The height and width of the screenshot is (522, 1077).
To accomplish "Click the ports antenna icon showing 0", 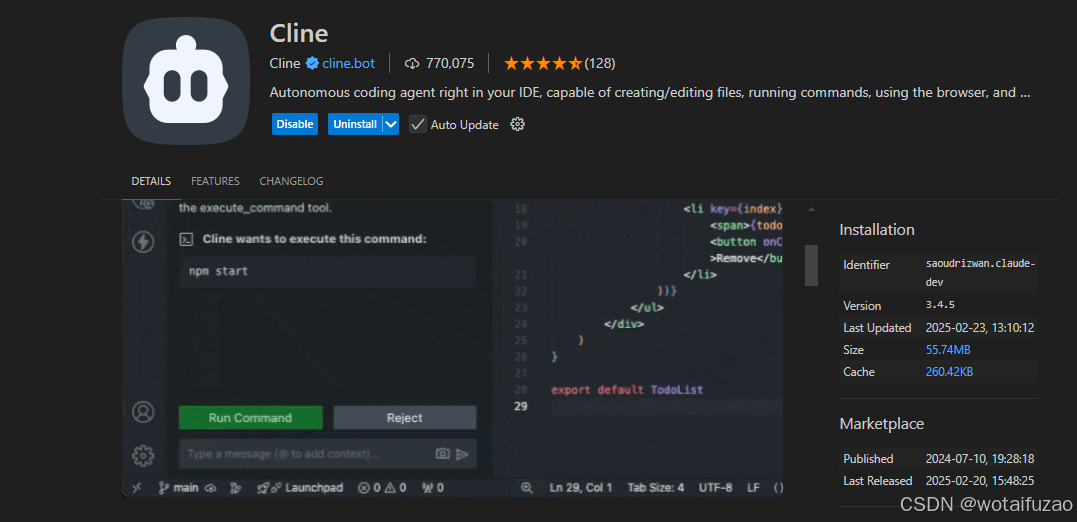I will click(427, 488).
